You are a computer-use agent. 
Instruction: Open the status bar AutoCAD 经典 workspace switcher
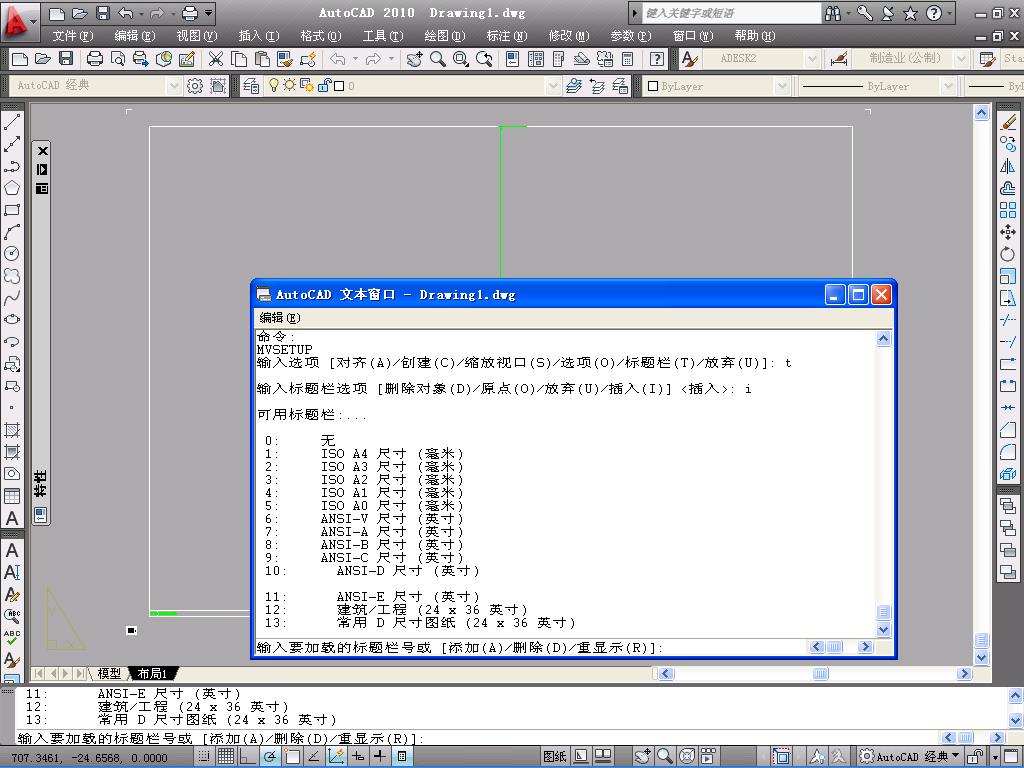(x=910, y=756)
